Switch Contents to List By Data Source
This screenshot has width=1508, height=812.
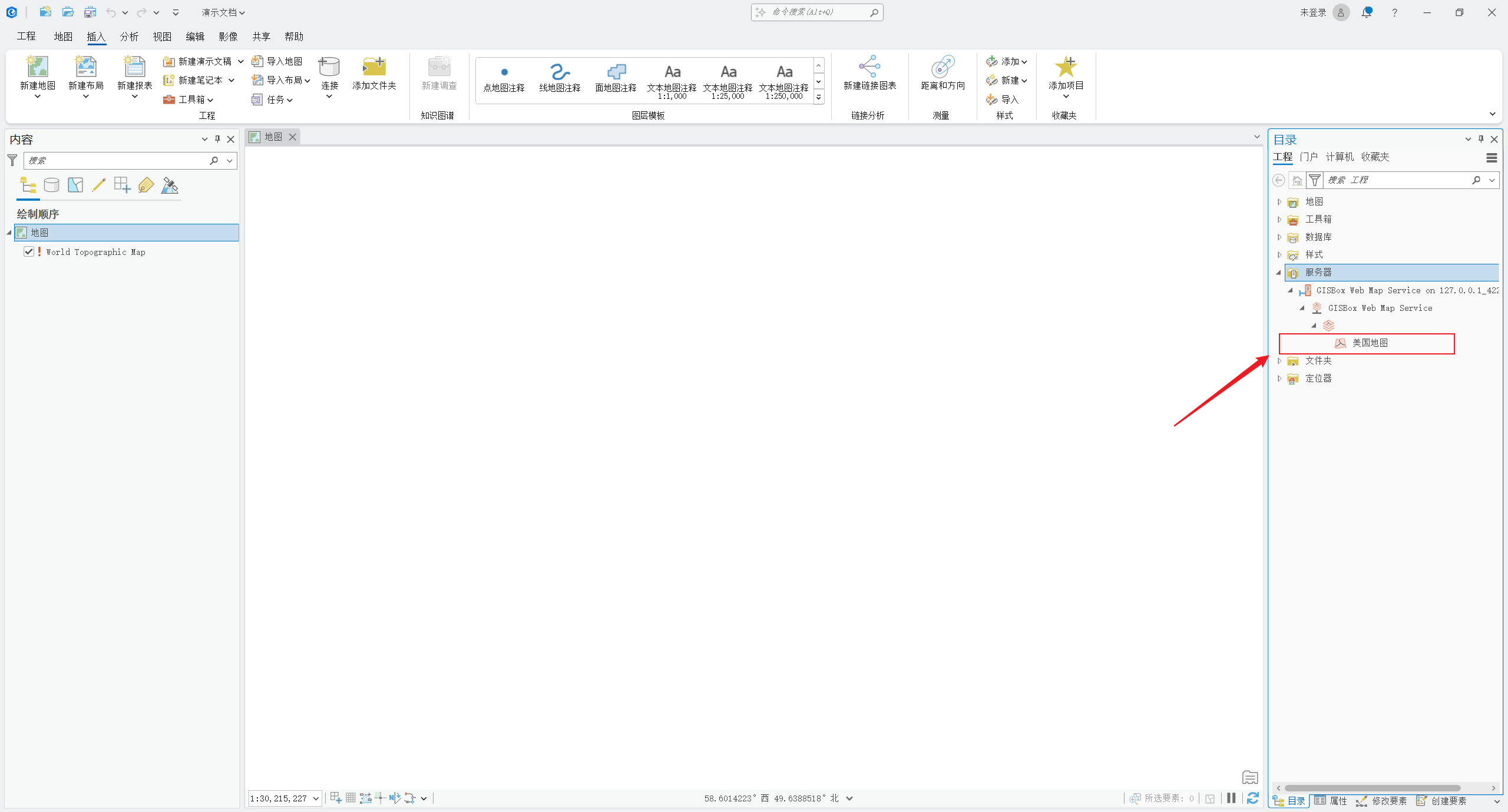(52, 185)
